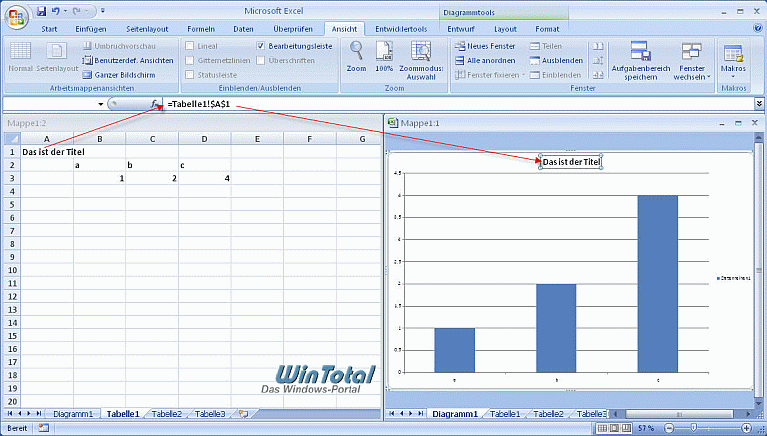Image resolution: width=767 pixels, height=436 pixels.
Task: Click the Office button logo
Action: (x=17, y=18)
